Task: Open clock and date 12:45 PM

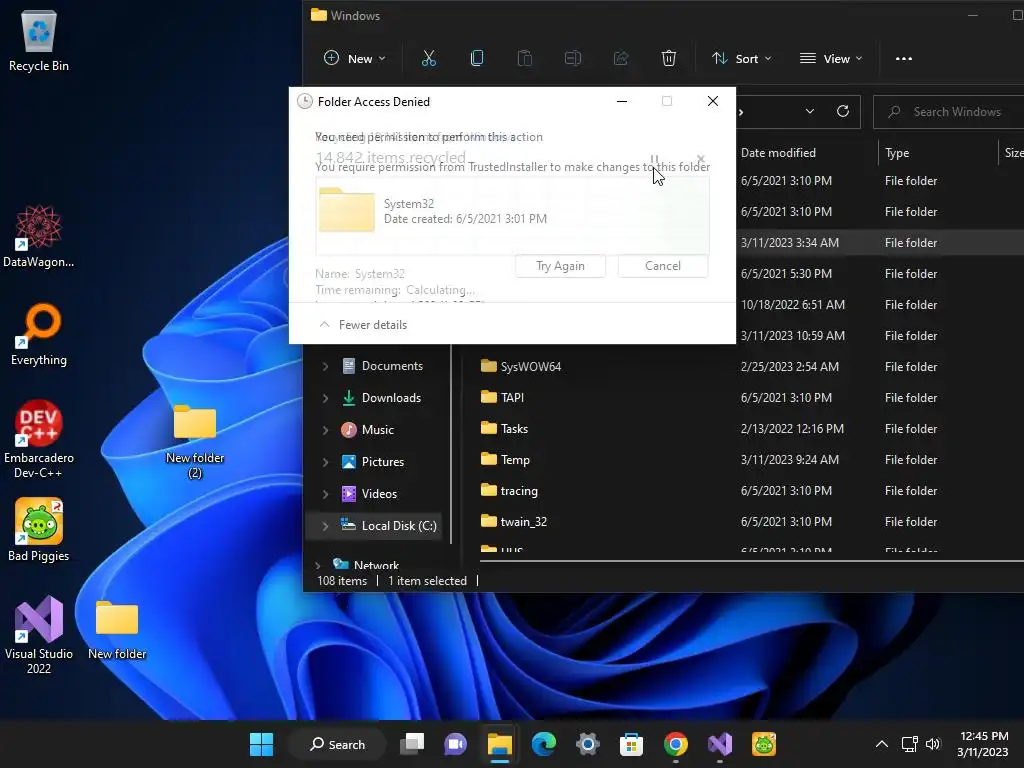Action: 983,744
